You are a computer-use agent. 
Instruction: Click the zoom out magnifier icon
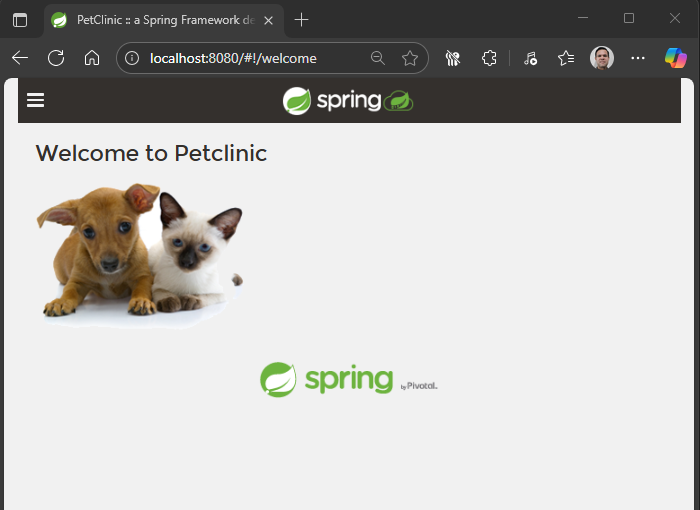[378, 58]
